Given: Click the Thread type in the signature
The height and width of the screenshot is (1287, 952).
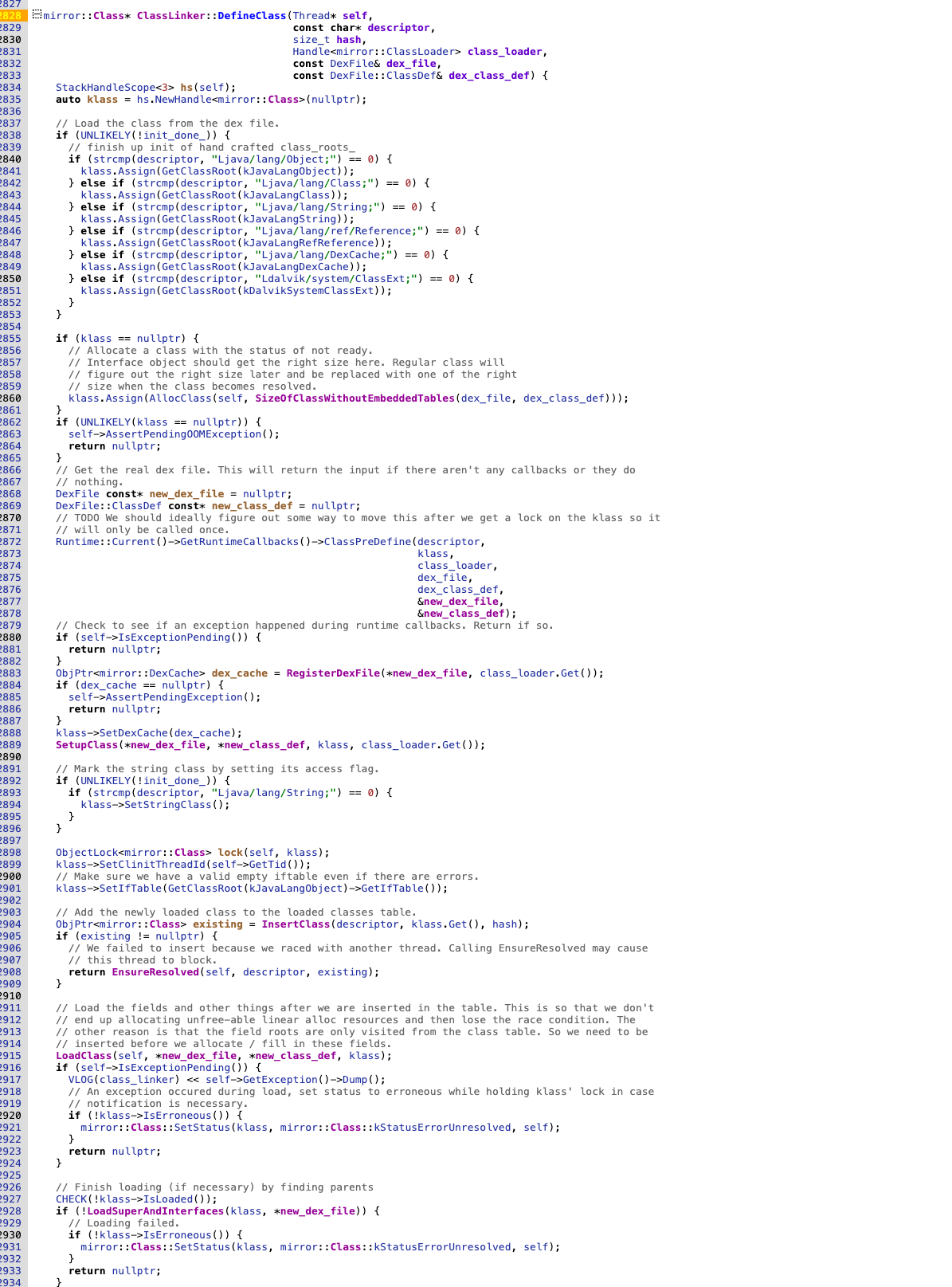Looking at the screenshot, I should 311,15.
